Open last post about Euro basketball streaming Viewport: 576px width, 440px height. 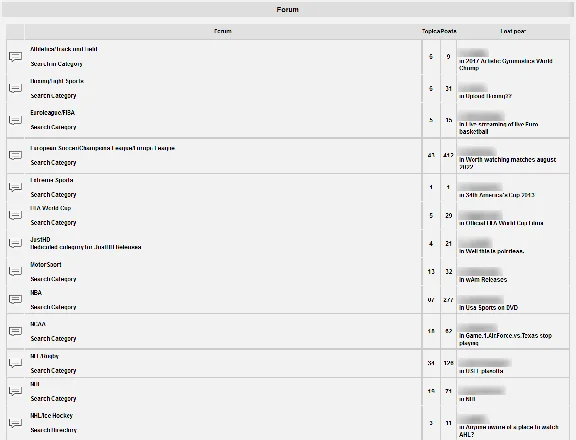click(x=498, y=128)
